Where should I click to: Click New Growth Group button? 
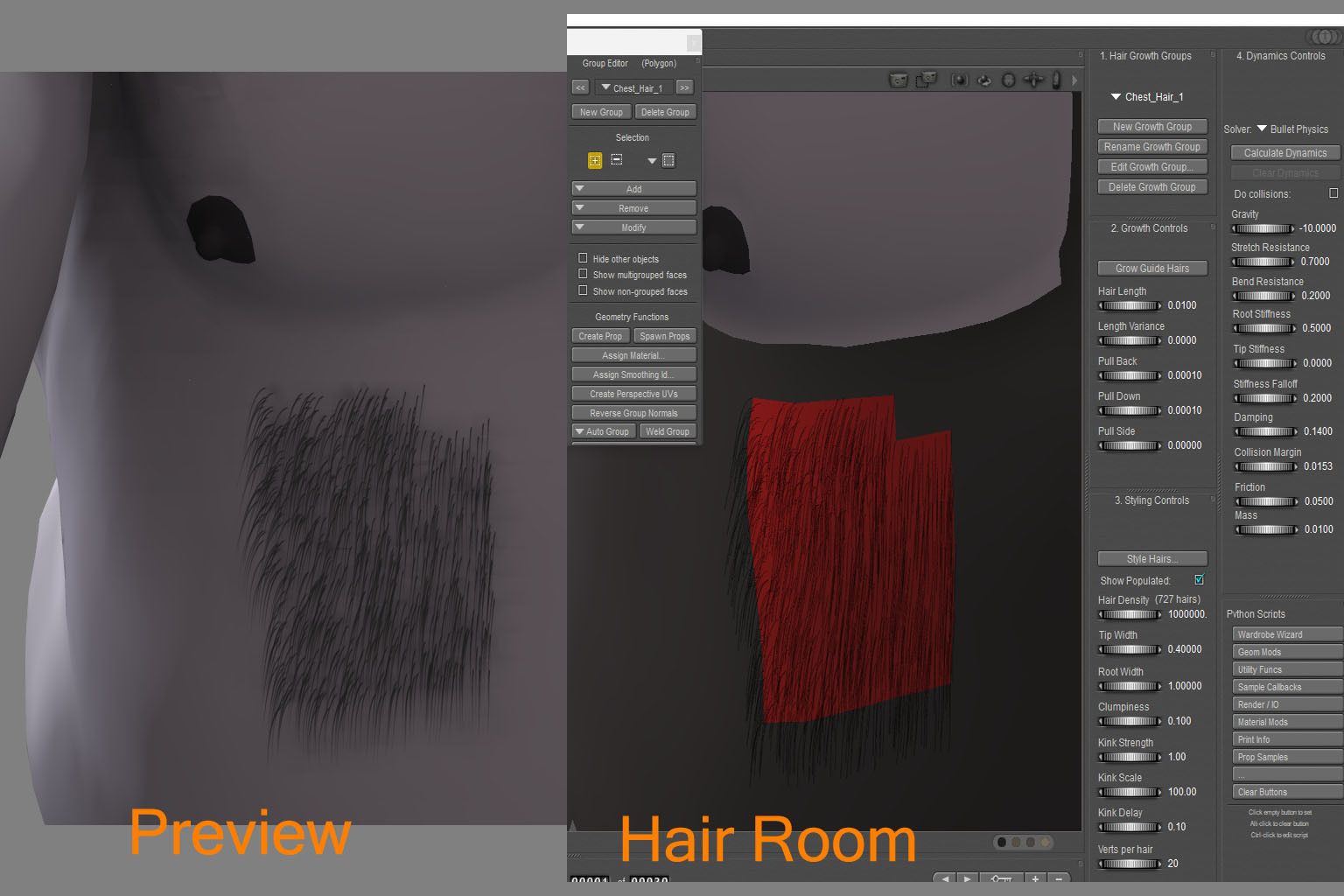coord(1152,126)
